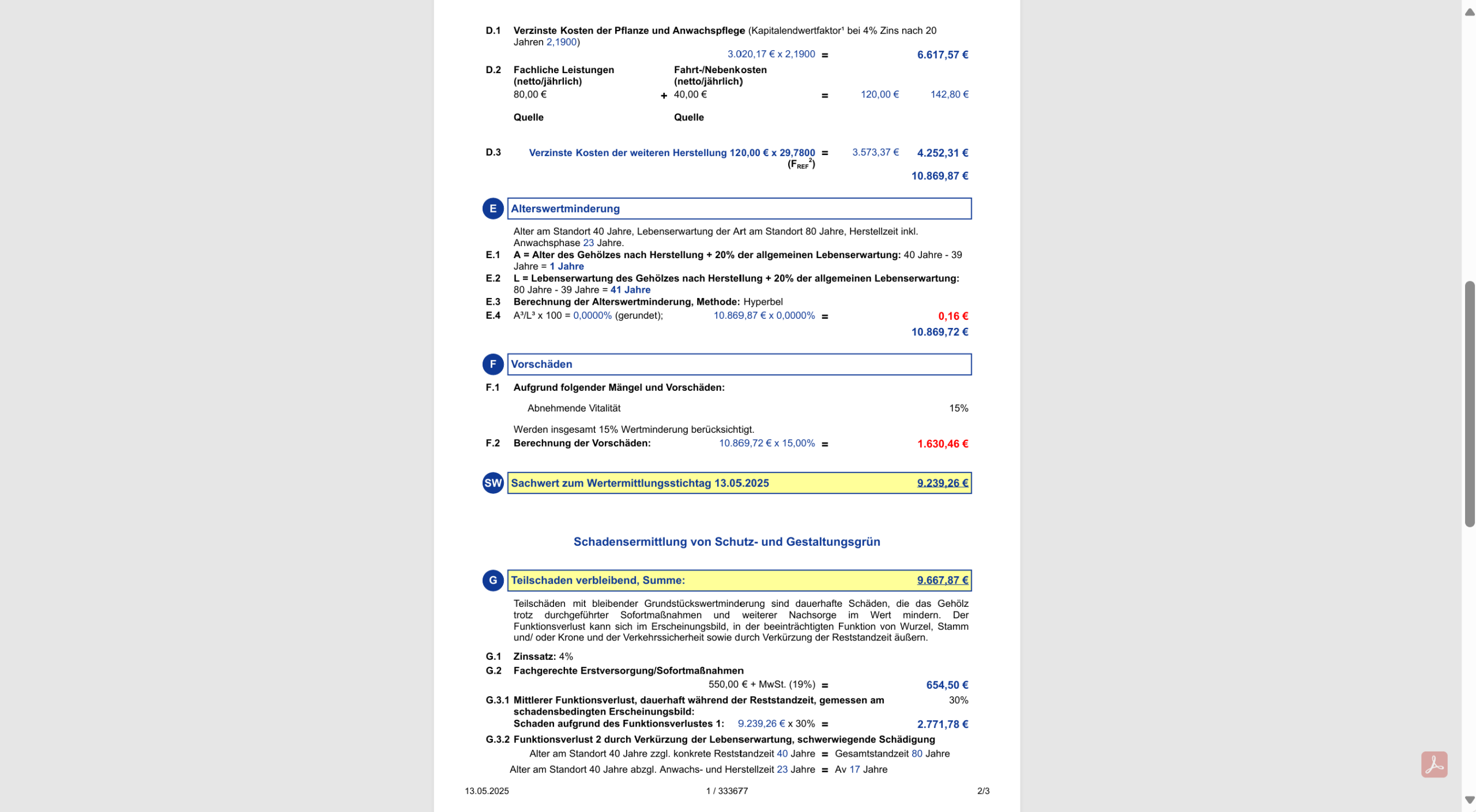Click the red value 1.630,46 €
This screenshot has width=1476, height=812.
click(943, 444)
